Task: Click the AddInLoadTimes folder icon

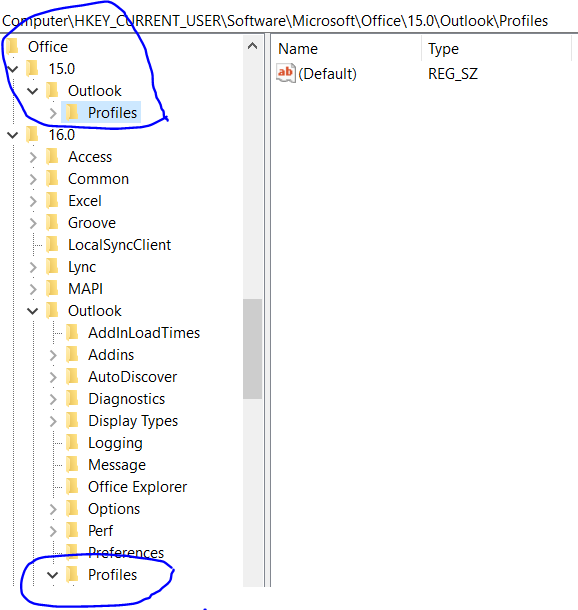Action: (72, 333)
